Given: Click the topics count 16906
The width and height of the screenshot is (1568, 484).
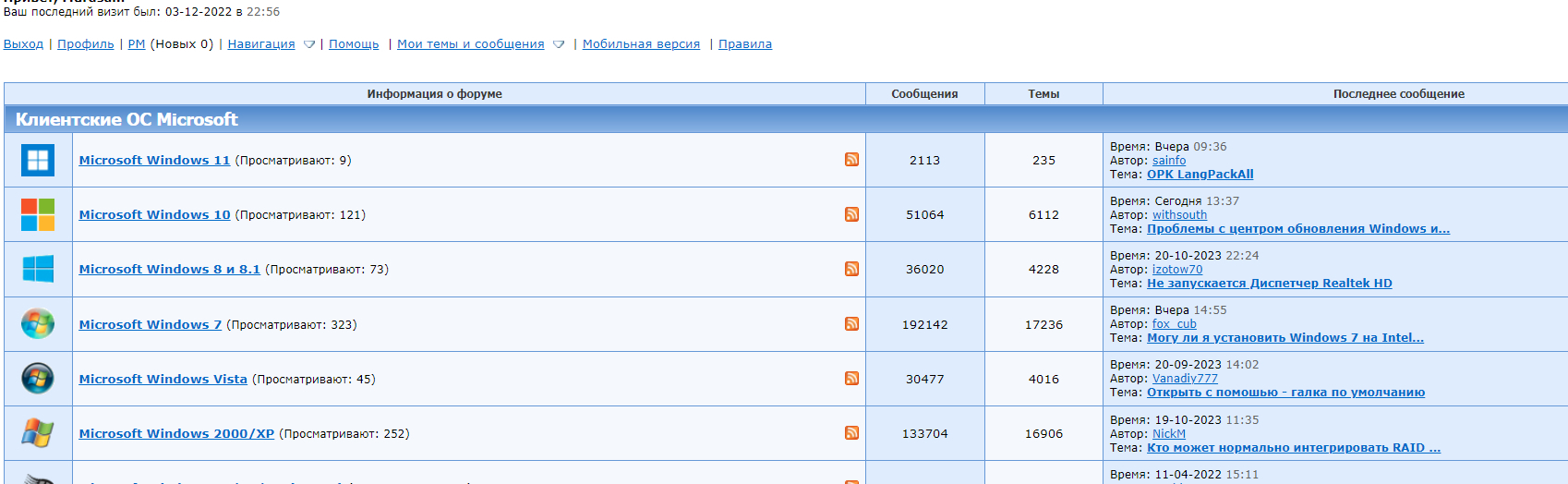Looking at the screenshot, I should 1043,433.
